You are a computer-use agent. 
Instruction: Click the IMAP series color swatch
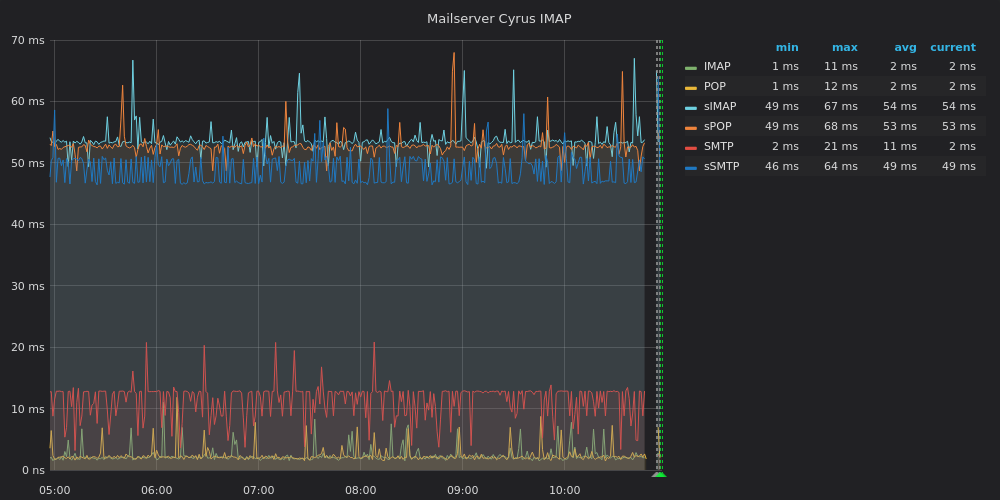pyautogui.click(x=691, y=67)
